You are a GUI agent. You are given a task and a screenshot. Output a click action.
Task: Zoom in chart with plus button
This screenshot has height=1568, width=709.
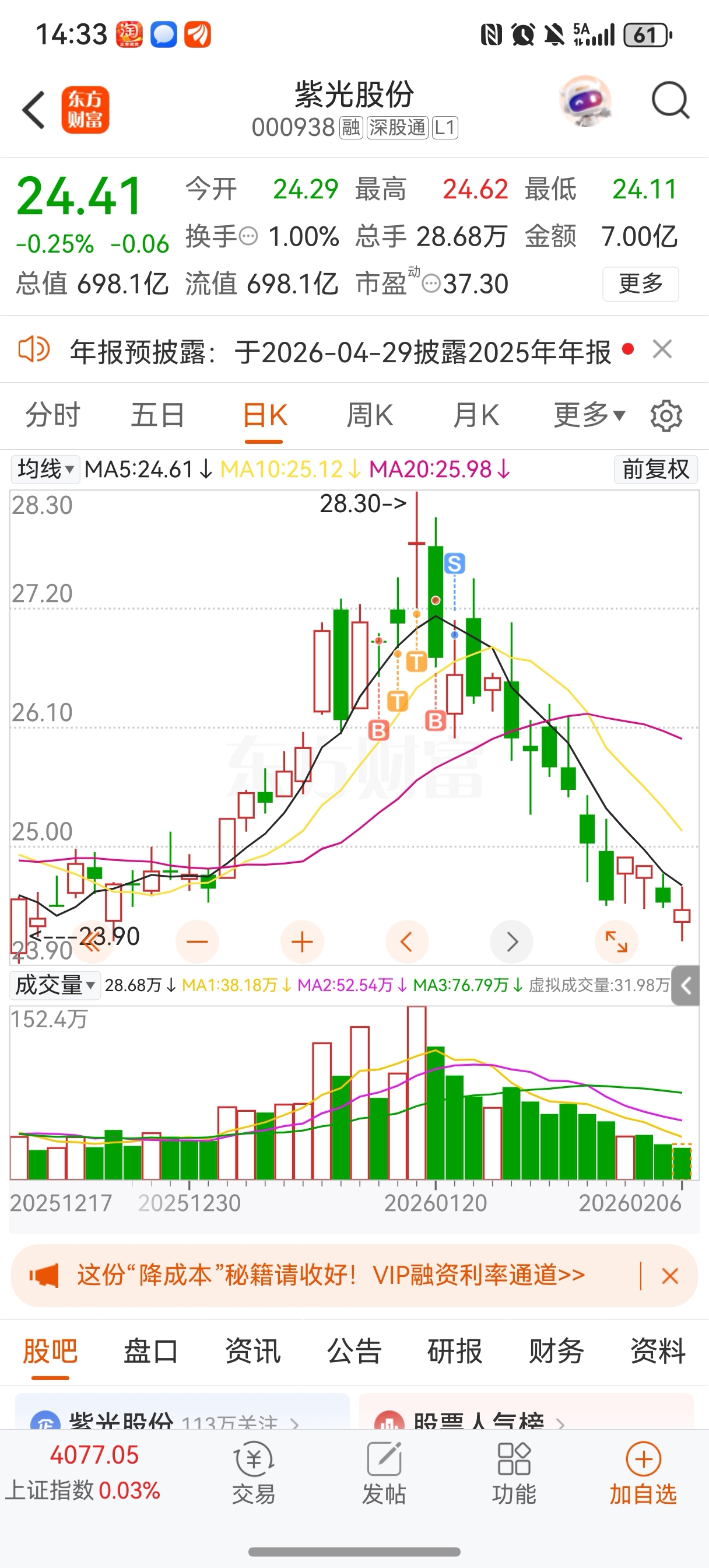tap(302, 942)
